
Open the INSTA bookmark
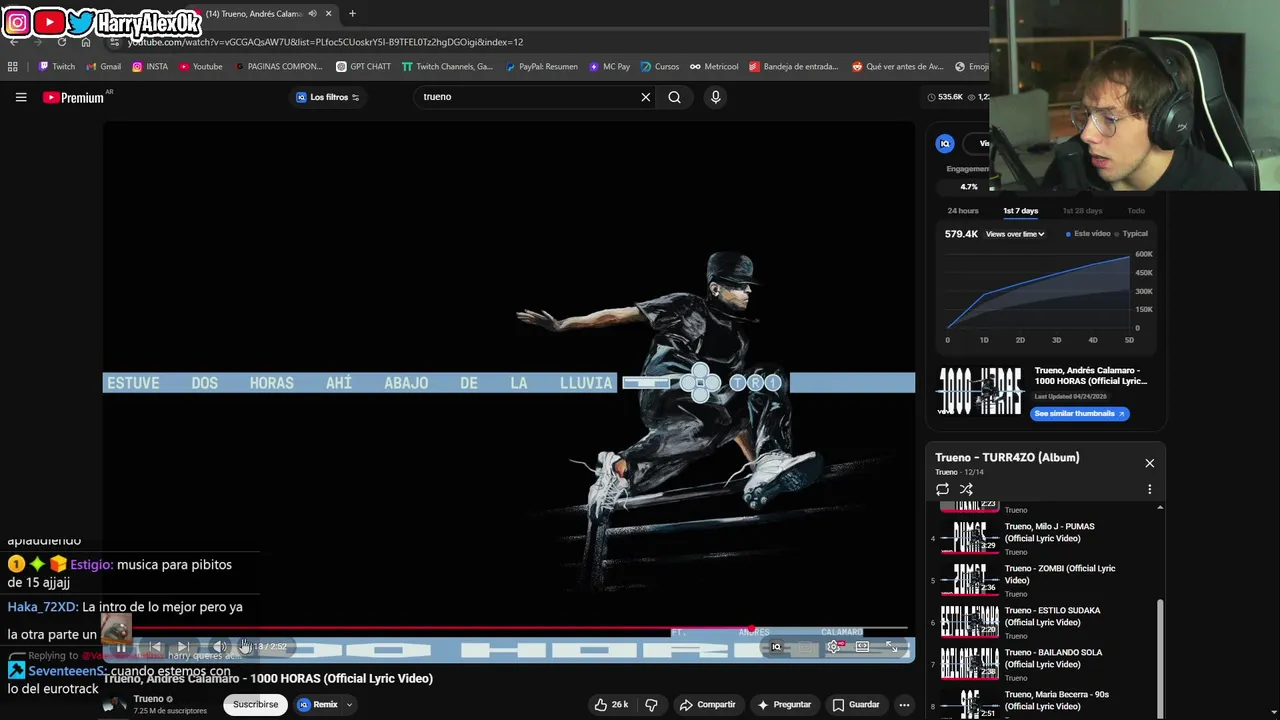(x=150, y=67)
